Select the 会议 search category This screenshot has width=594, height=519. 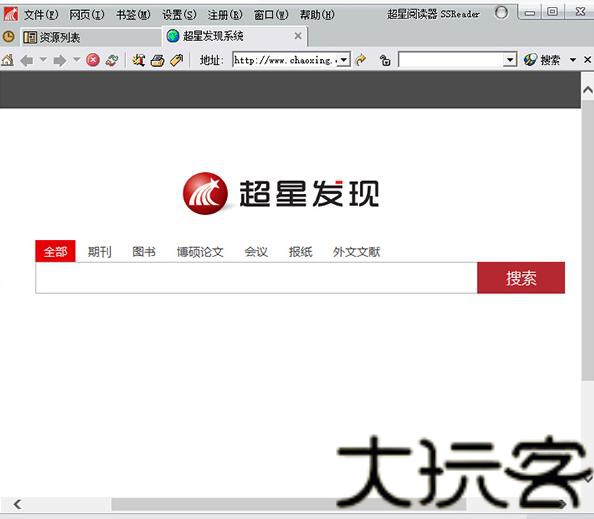point(256,252)
